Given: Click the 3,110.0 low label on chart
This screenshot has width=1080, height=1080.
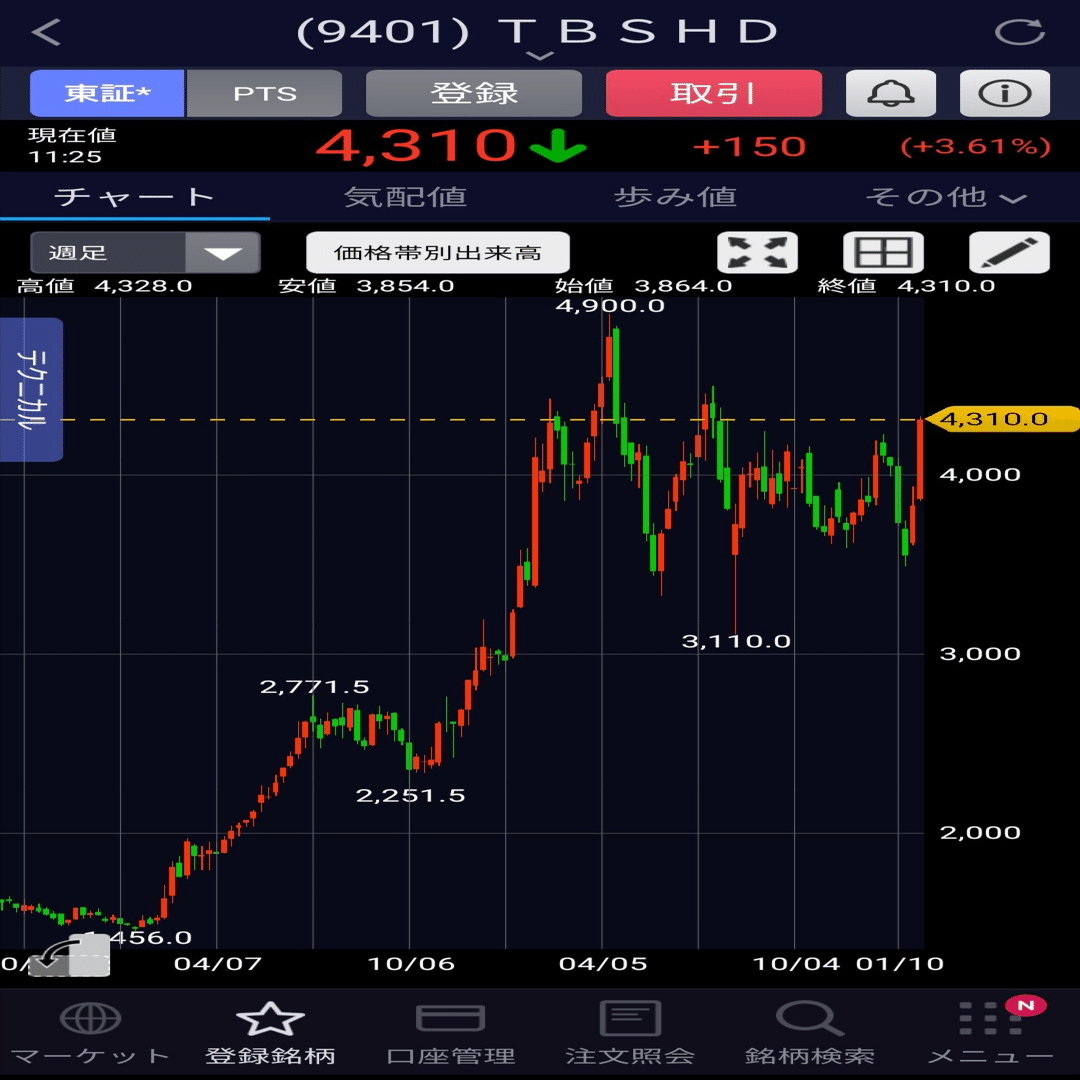Looking at the screenshot, I should point(736,641).
